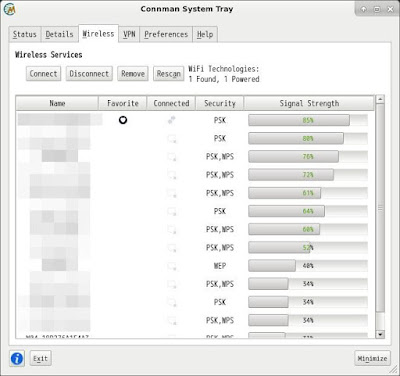Open the Preferences tab
The height and width of the screenshot is (376, 400).
coord(166,34)
